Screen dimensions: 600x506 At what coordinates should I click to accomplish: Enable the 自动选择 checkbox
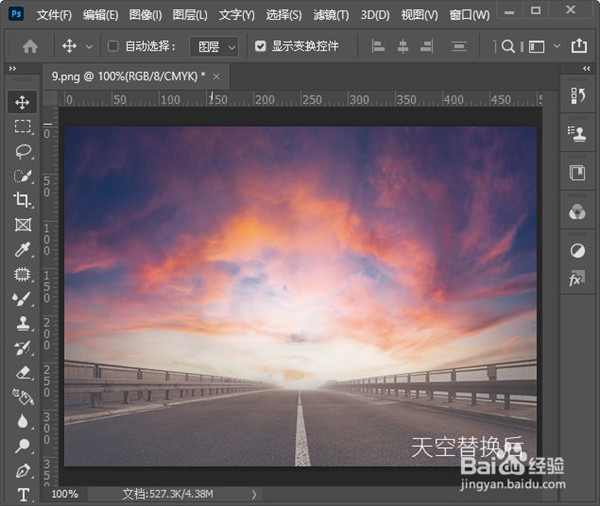[113, 46]
